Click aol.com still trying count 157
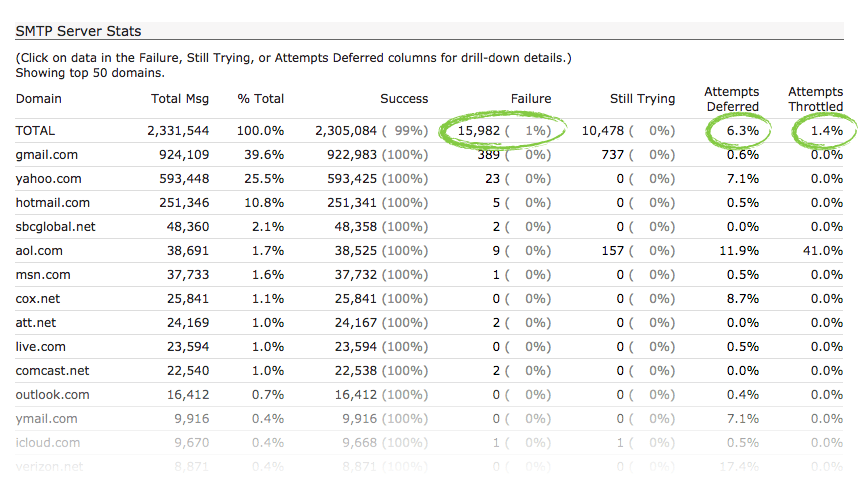 [613, 251]
